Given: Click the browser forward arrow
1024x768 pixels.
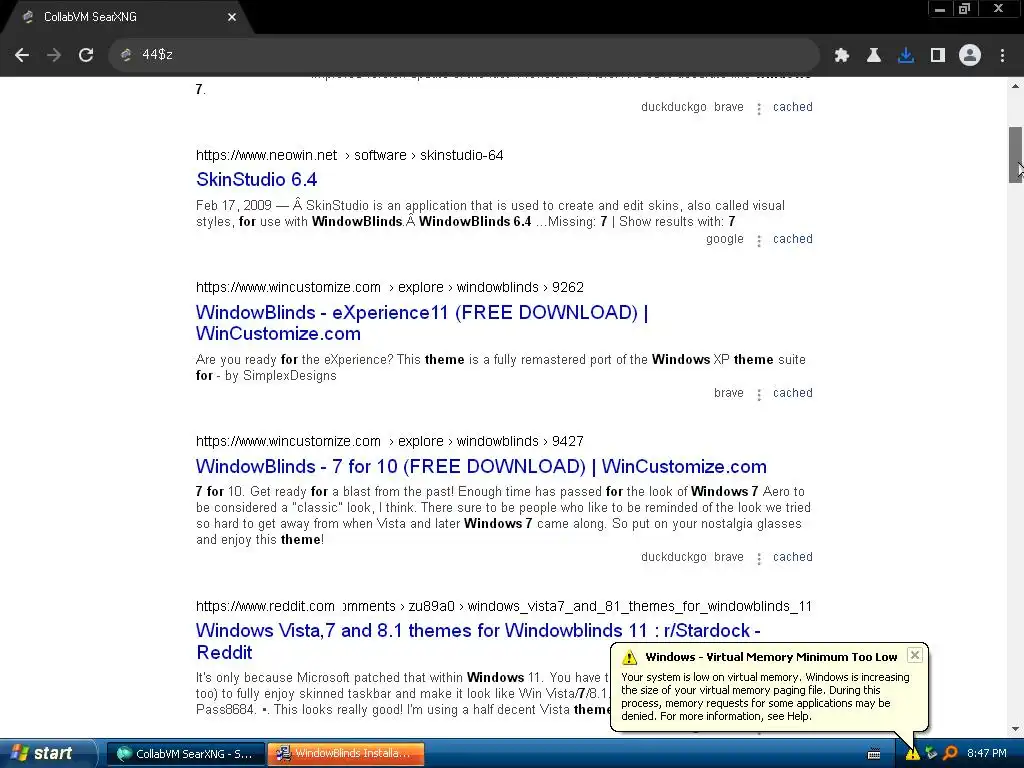Looking at the screenshot, I should (x=54, y=55).
